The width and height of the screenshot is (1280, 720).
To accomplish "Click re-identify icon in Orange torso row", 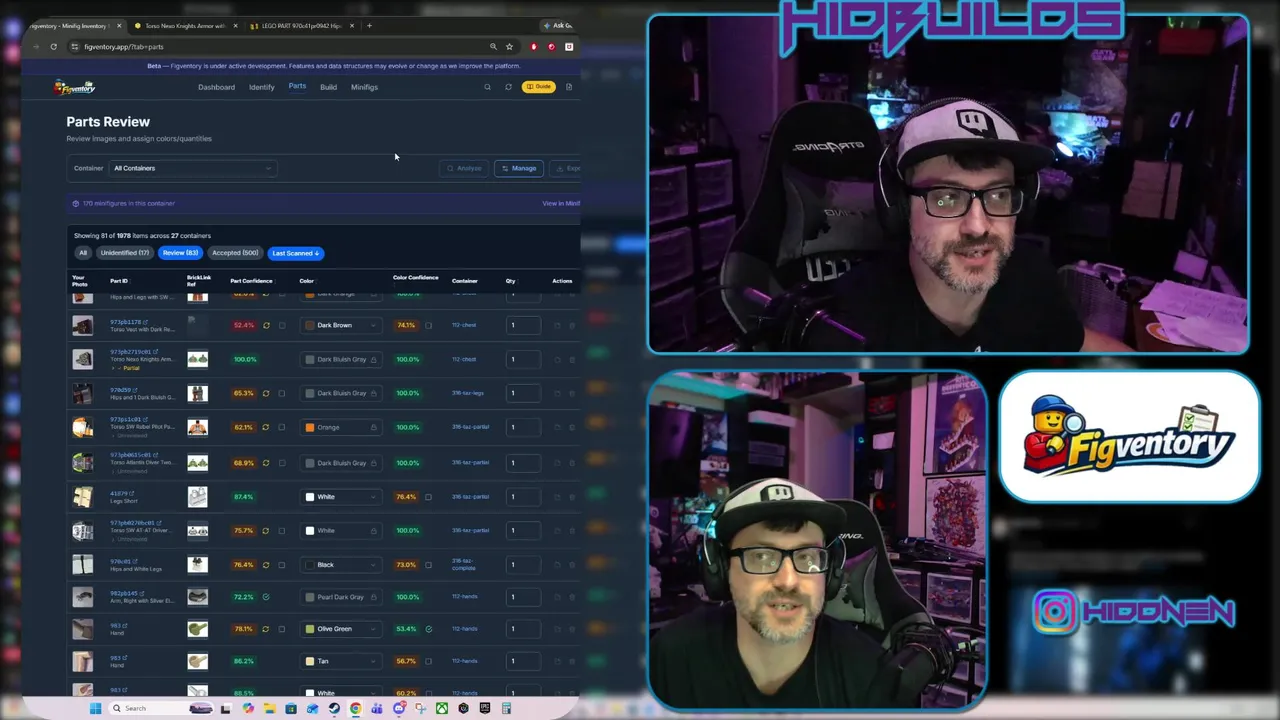I will pos(266,427).
